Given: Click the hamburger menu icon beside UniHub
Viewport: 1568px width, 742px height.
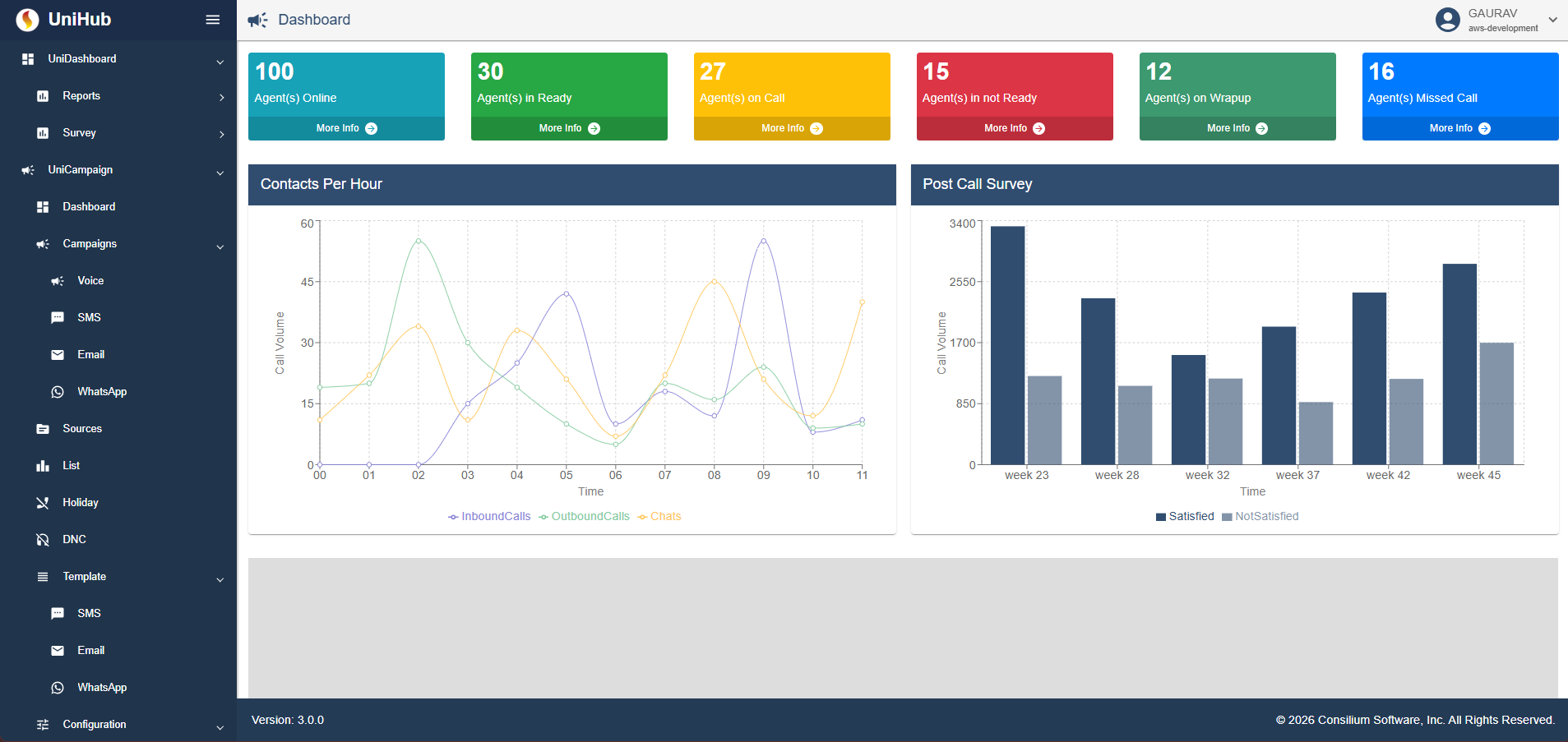Looking at the screenshot, I should (x=212, y=20).
